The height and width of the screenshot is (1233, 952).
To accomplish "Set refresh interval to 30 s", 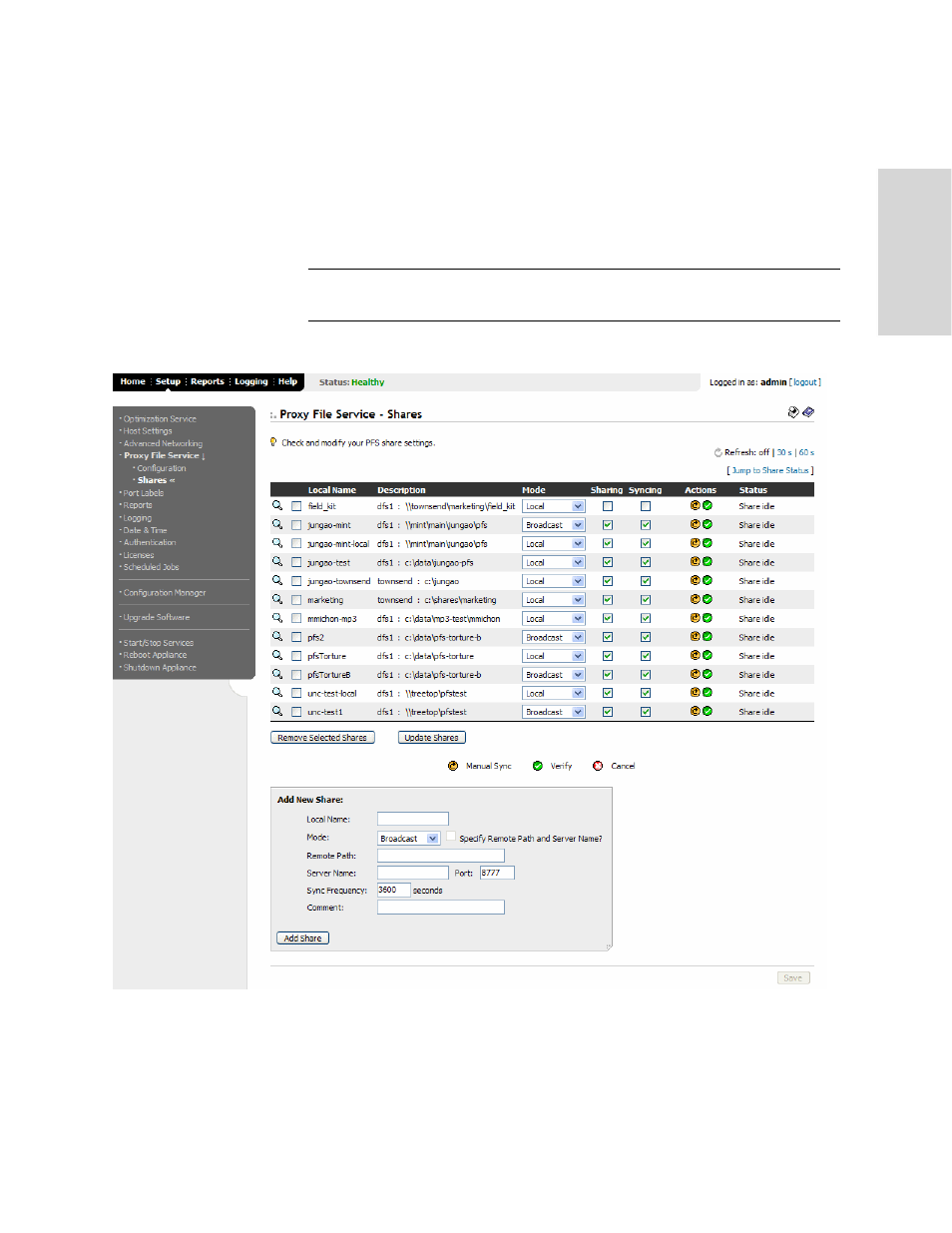I will [x=784, y=452].
